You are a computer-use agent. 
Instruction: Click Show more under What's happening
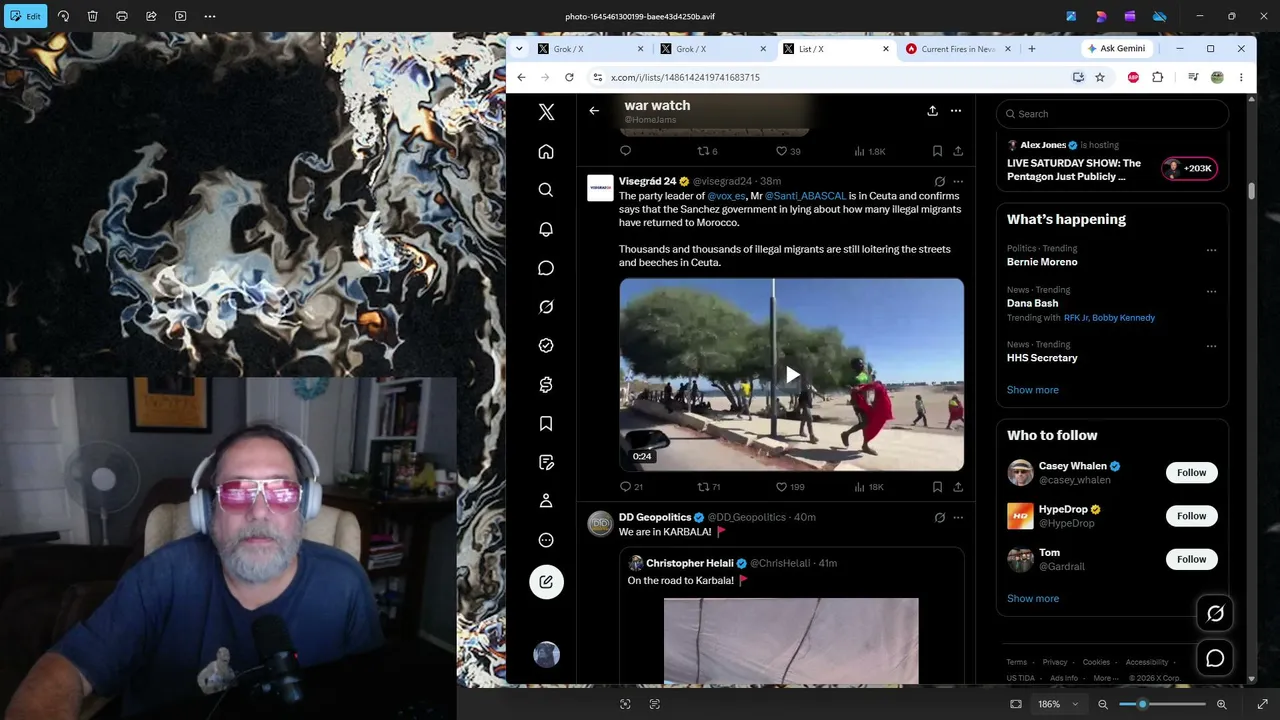click(1032, 390)
